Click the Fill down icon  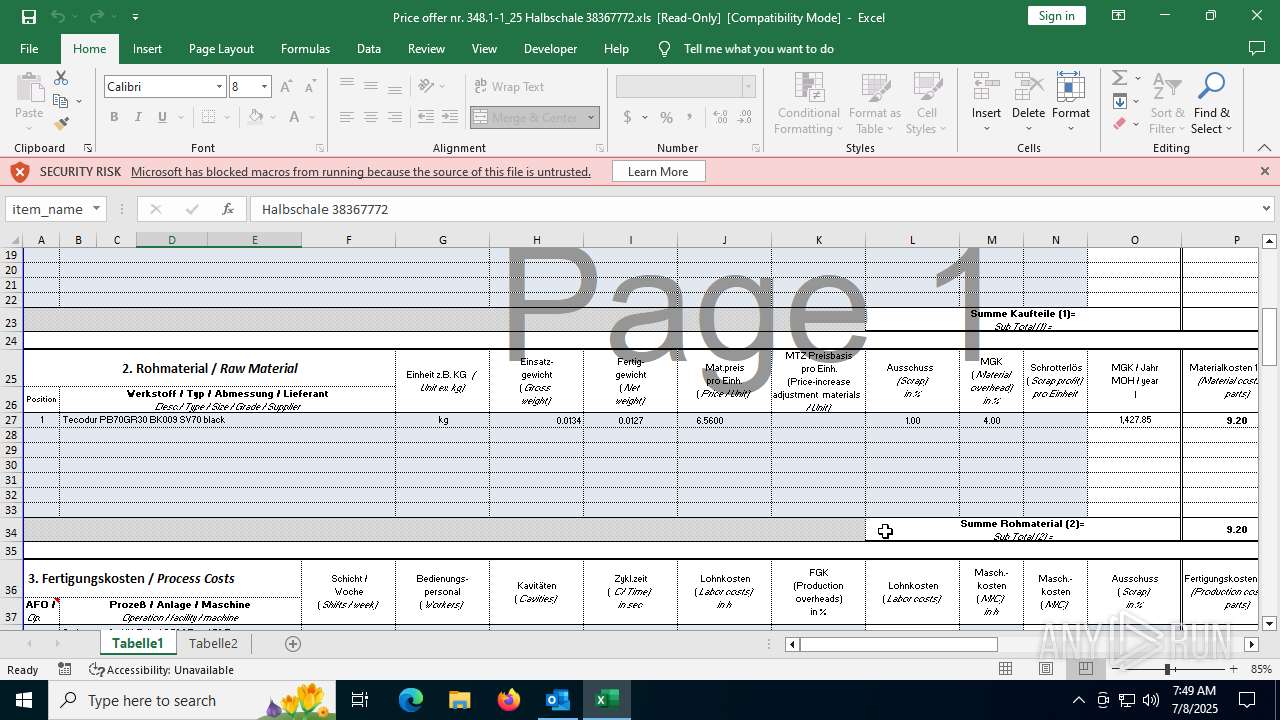pyautogui.click(x=1119, y=101)
